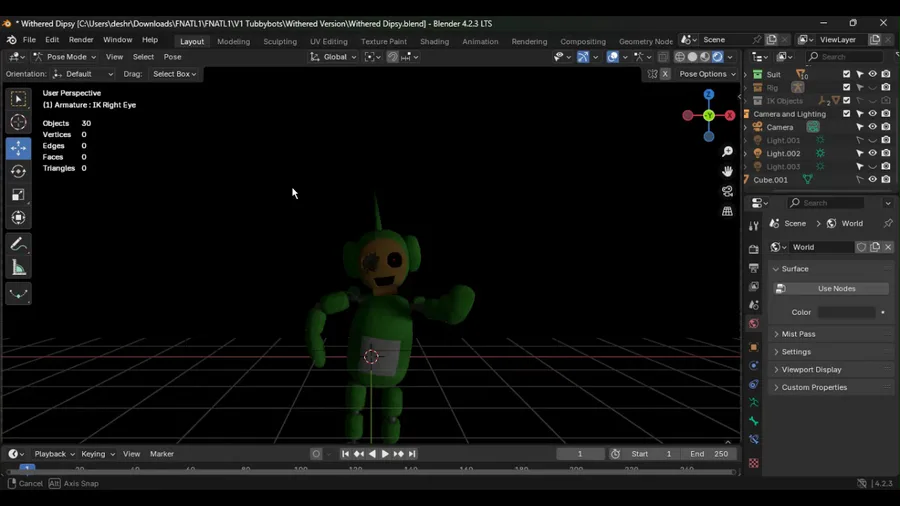This screenshot has height=506, width=900.
Task: Click the Marker menu in timeline
Action: pos(162,454)
